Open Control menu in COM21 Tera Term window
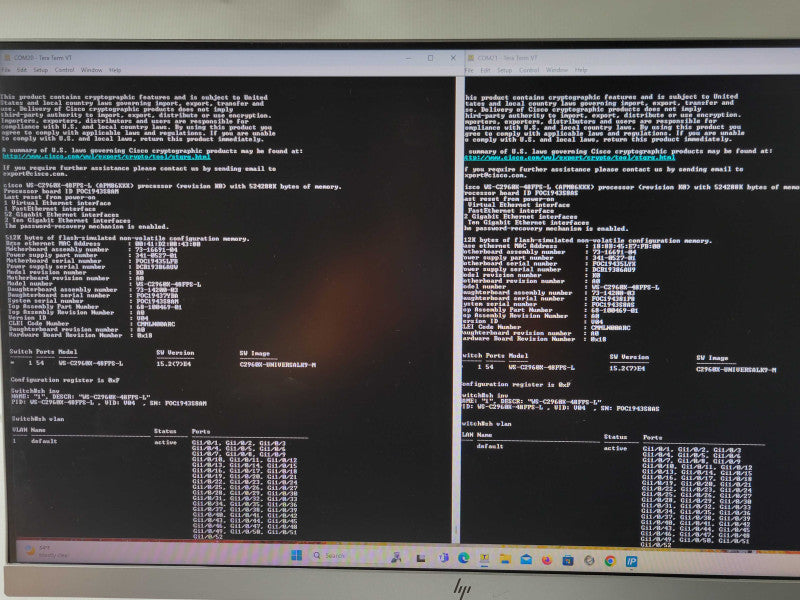 [x=529, y=70]
